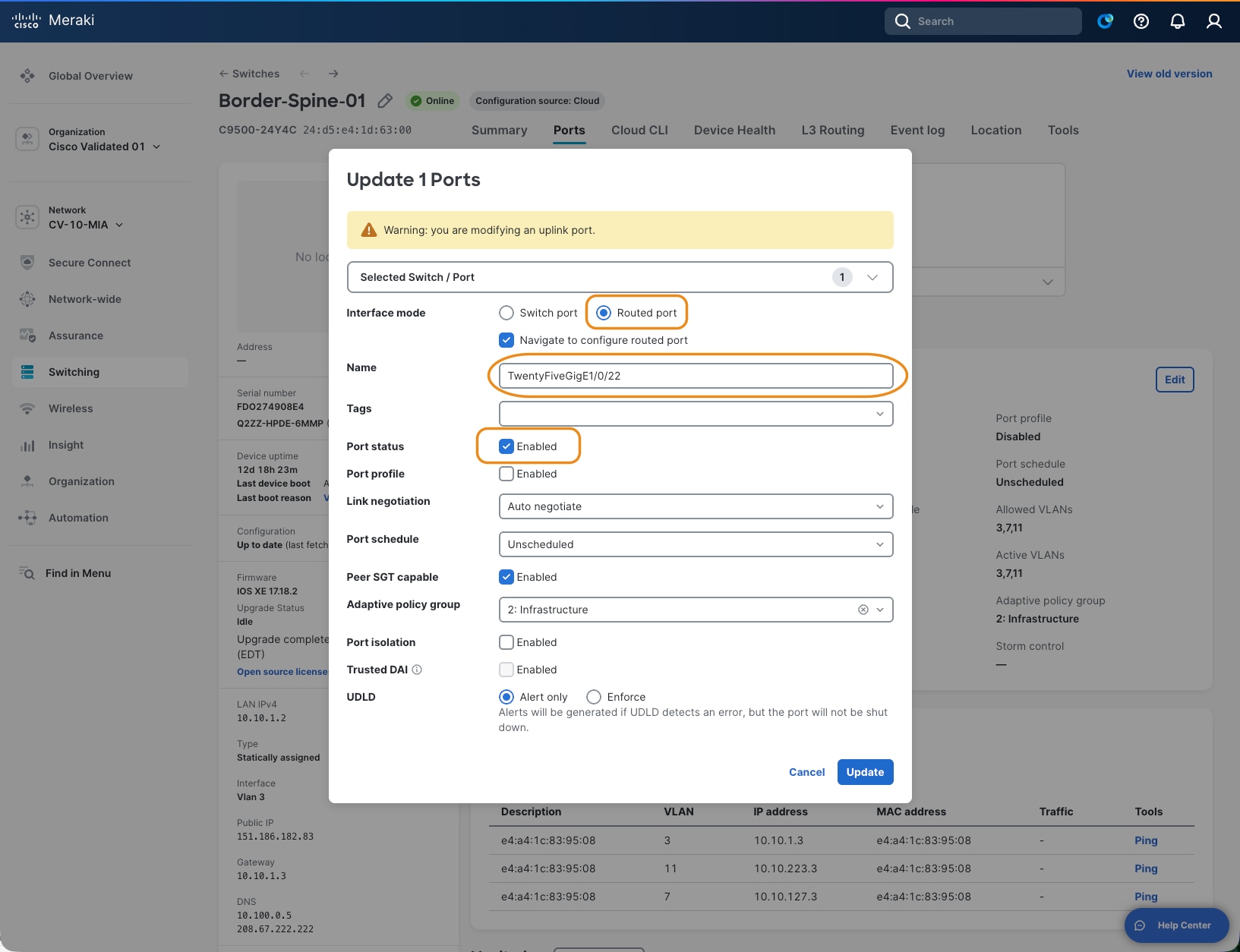Image resolution: width=1240 pixels, height=952 pixels.
Task: Click the search magnifier icon
Action: [902, 21]
